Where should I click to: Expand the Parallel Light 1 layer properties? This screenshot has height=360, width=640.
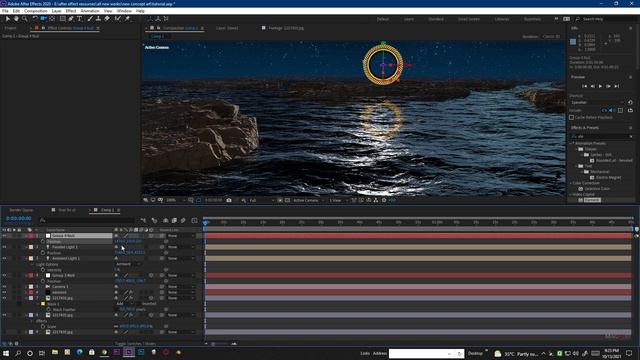[x=26, y=247]
